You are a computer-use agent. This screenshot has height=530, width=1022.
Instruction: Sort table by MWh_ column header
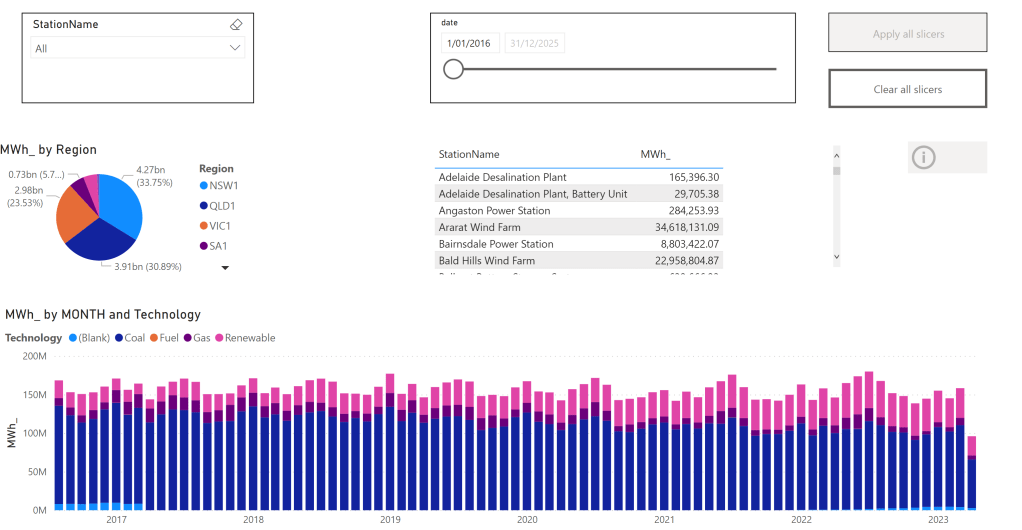[656, 154]
